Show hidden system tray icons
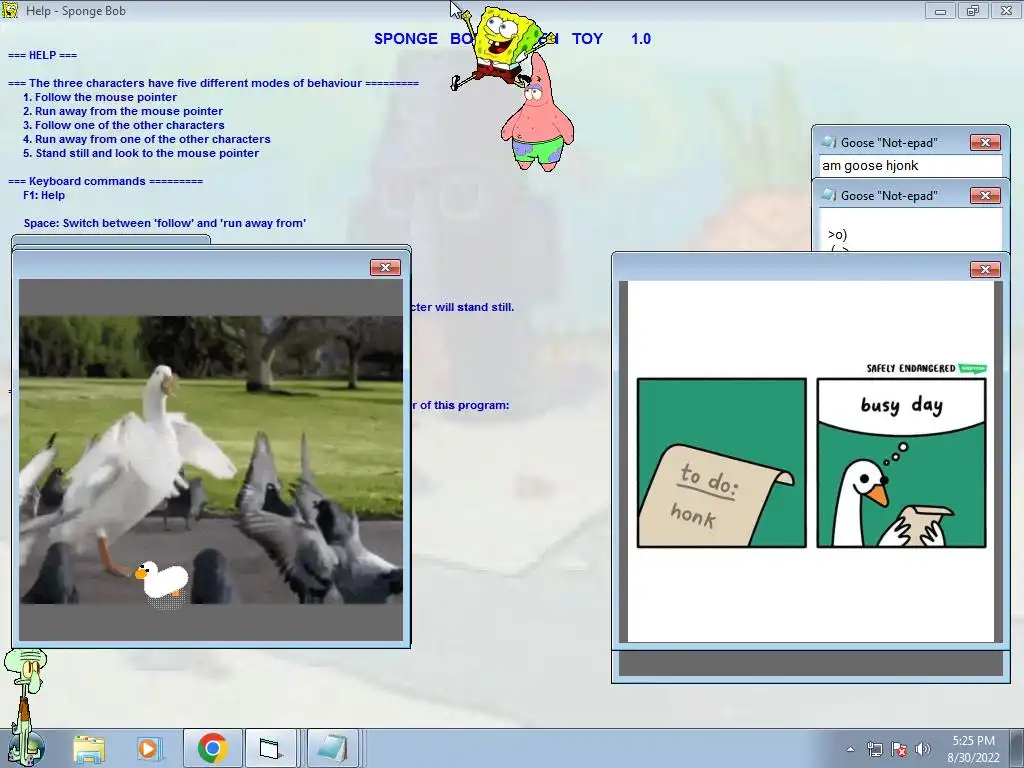 [850, 749]
